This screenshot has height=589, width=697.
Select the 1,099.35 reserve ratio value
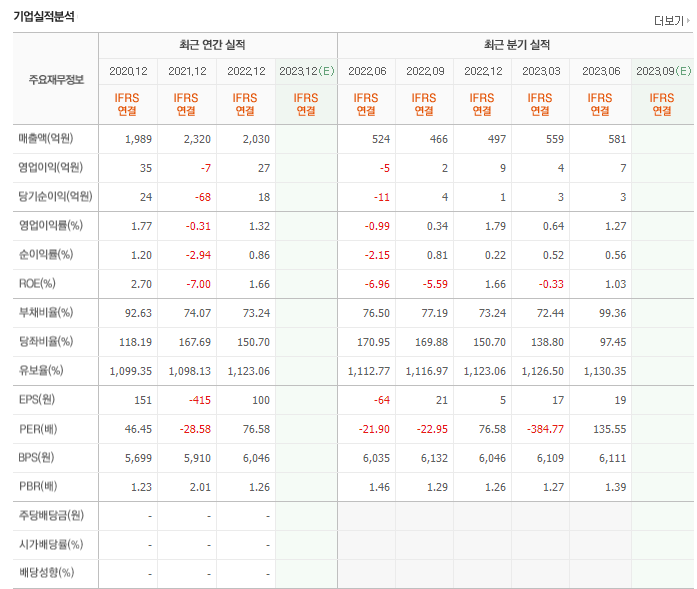coord(131,371)
